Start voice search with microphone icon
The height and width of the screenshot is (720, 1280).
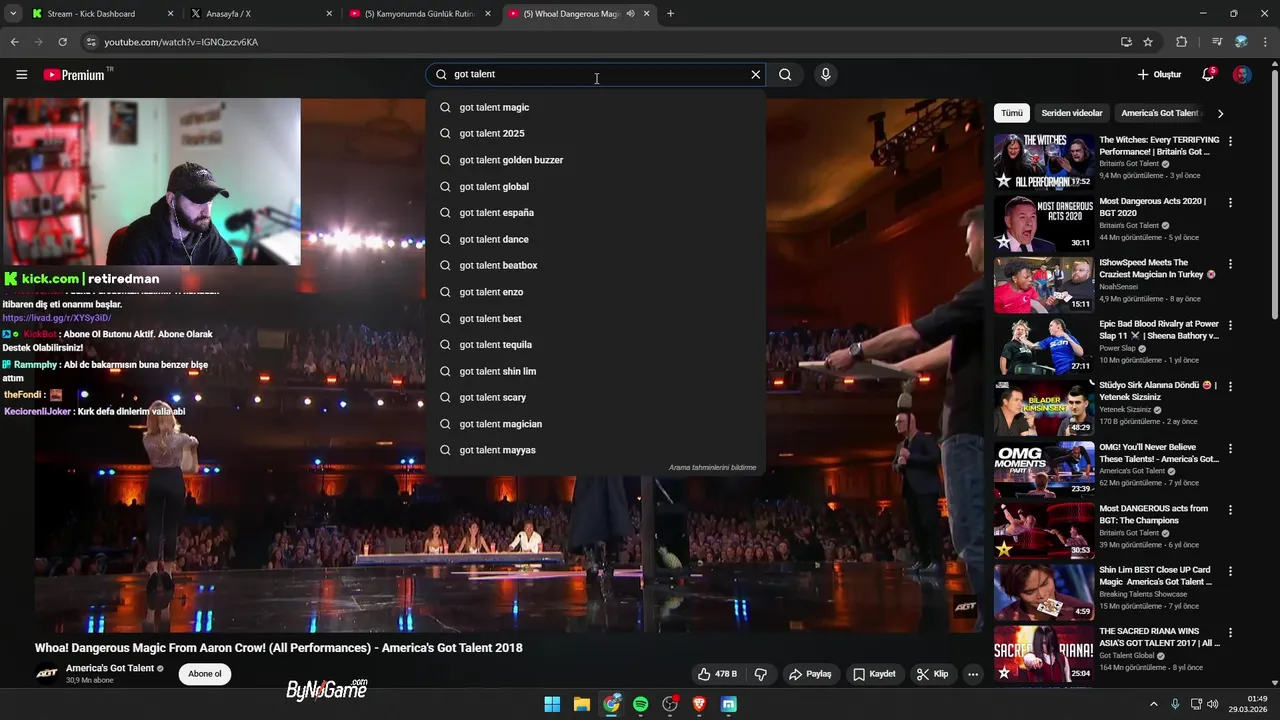825,74
